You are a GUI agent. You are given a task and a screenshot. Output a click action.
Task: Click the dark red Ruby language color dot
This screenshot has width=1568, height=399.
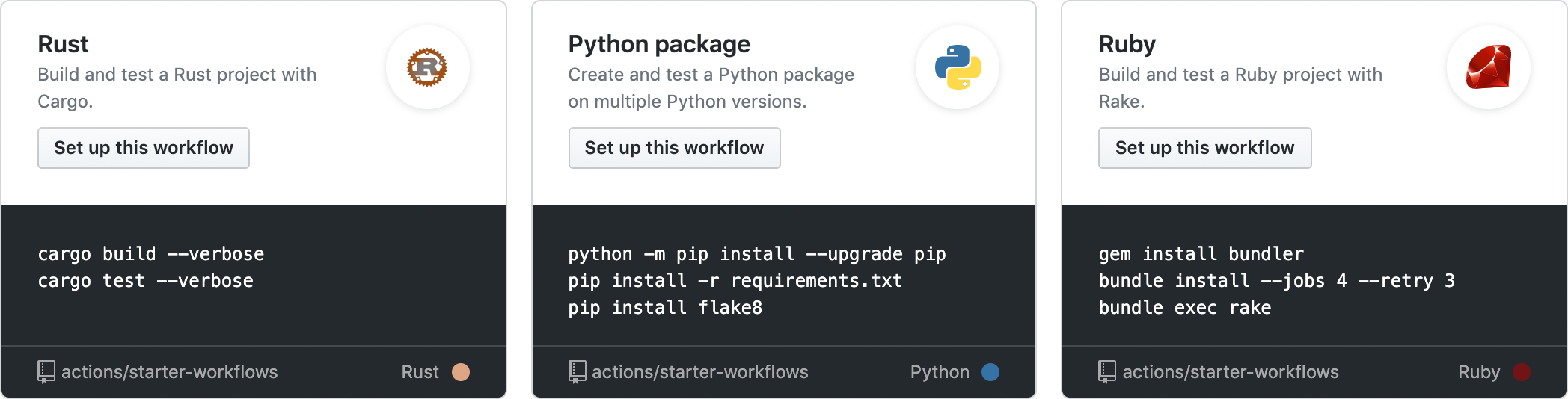(x=1522, y=372)
